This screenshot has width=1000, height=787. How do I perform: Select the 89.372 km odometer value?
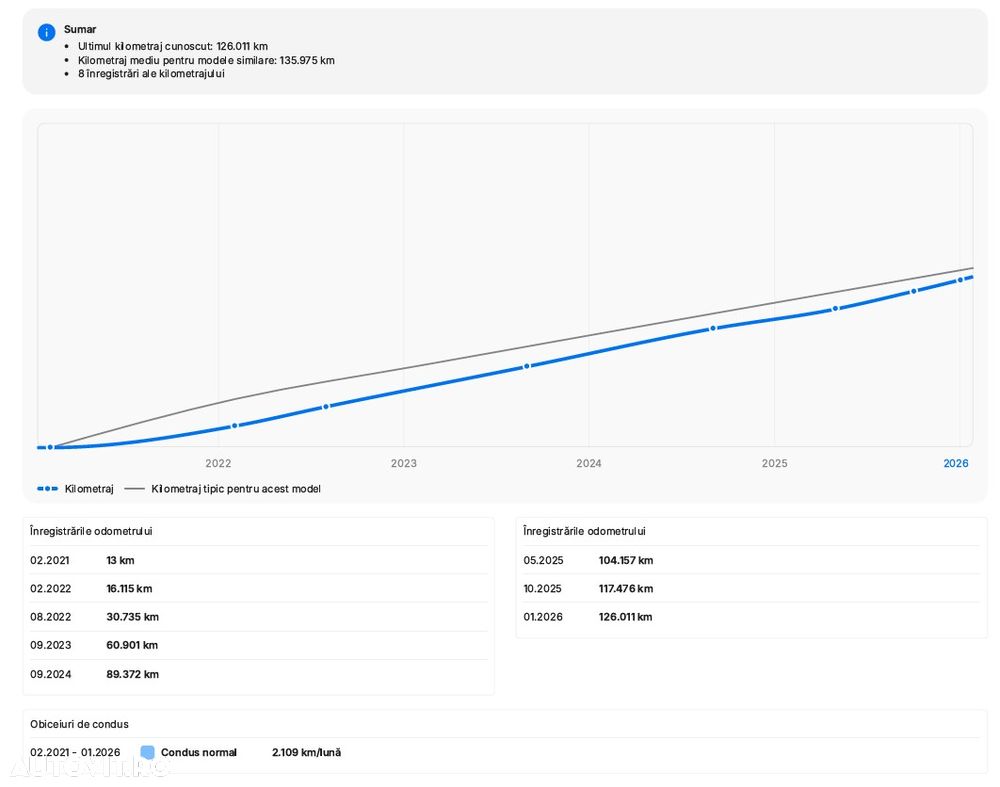[x=132, y=674]
